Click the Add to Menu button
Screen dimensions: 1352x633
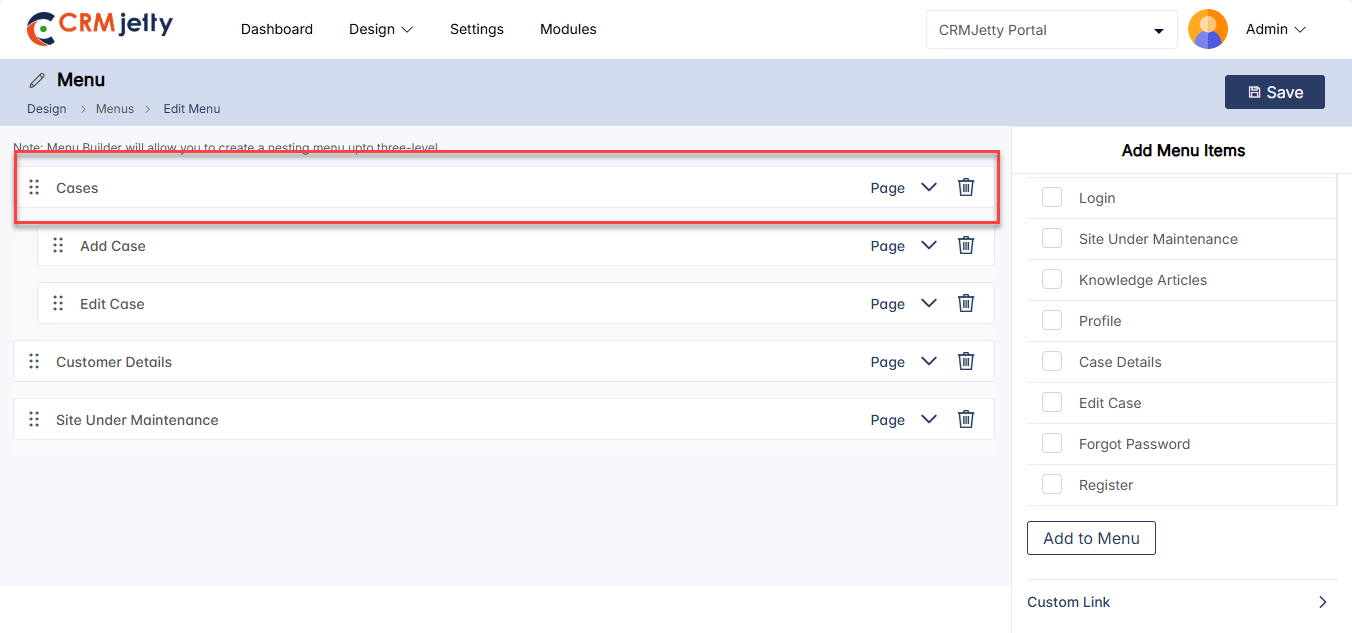[1091, 538]
